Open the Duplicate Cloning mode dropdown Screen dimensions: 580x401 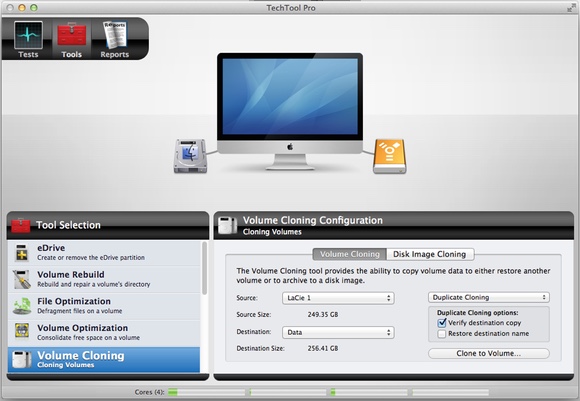(489, 297)
